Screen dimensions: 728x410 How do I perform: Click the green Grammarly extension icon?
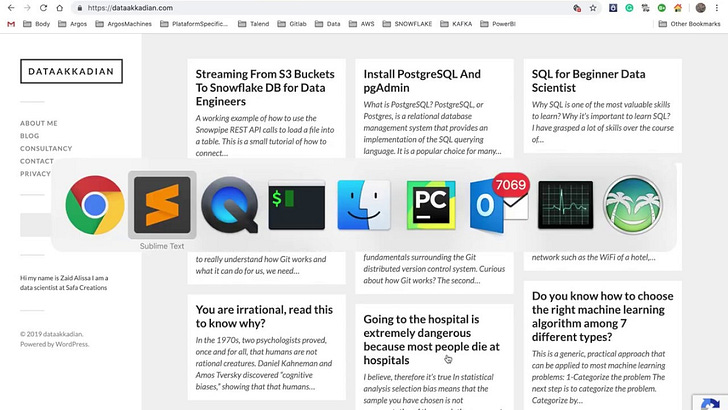pyautogui.click(x=629, y=8)
